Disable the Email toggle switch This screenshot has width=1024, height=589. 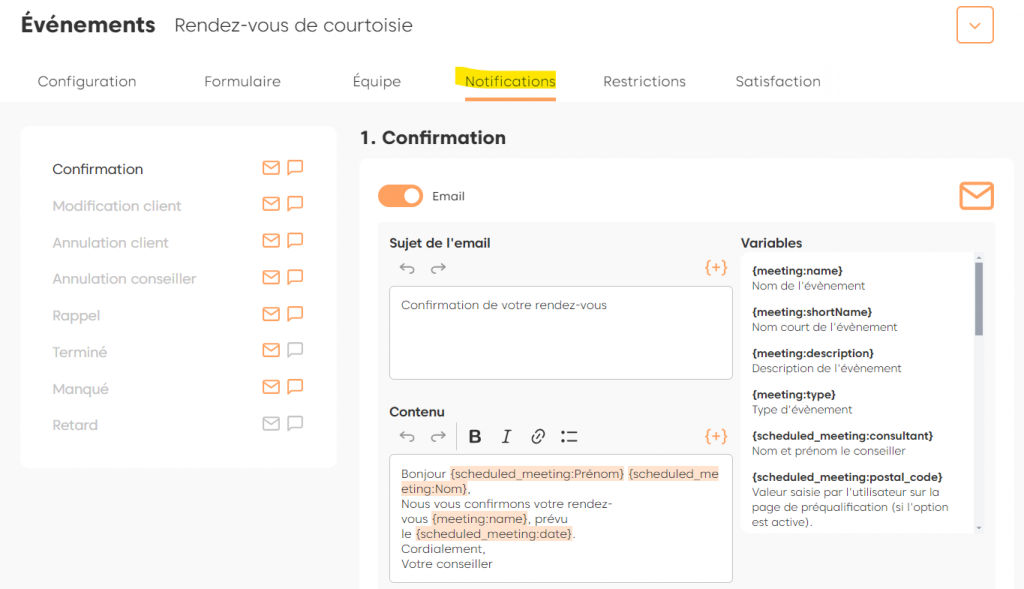(x=400, y=196)
